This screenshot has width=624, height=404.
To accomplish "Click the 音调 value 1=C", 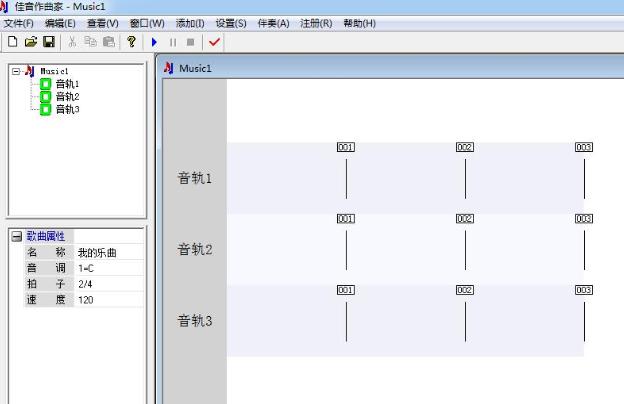I will (x=108, y=269).
